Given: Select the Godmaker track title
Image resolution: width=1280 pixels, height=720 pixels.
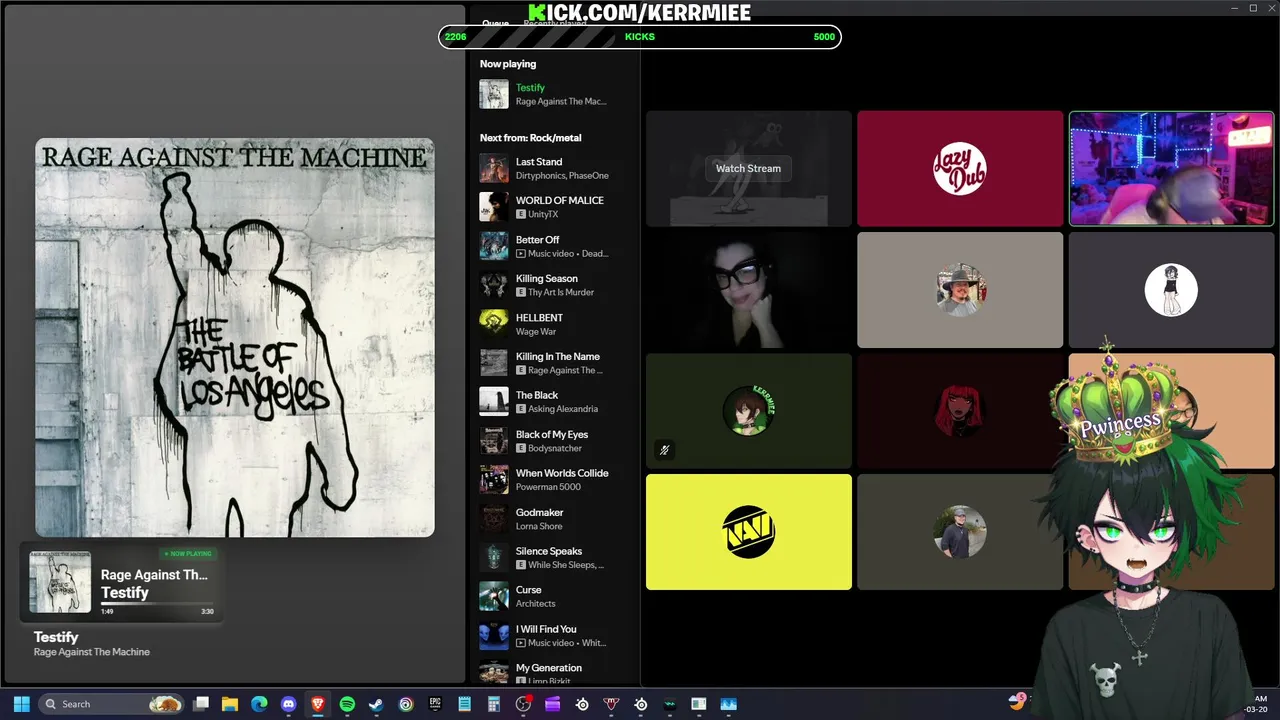Looking at the screenshot, I should click(540, 512).
